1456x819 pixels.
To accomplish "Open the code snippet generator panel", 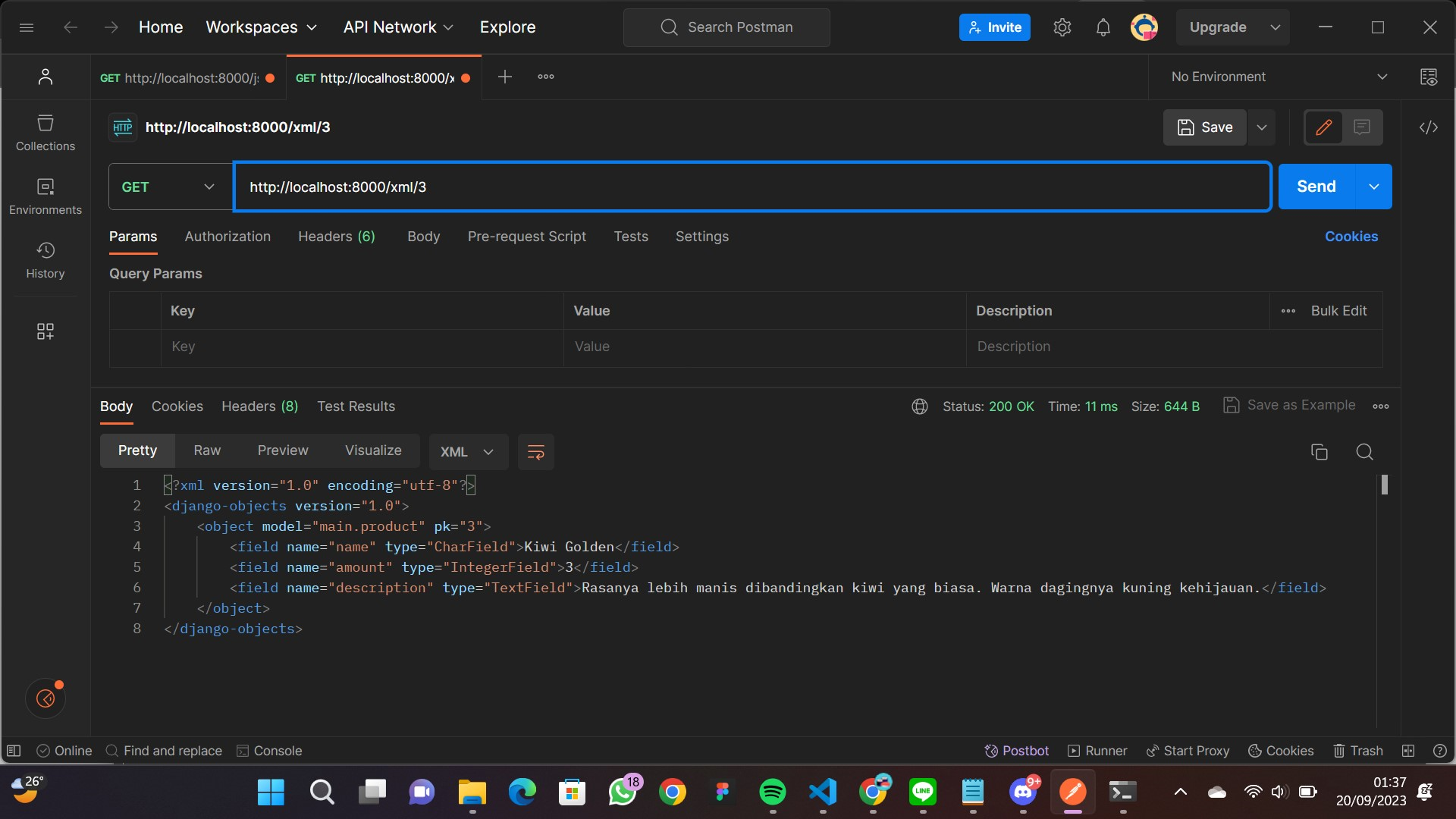I will [1429, 127].
